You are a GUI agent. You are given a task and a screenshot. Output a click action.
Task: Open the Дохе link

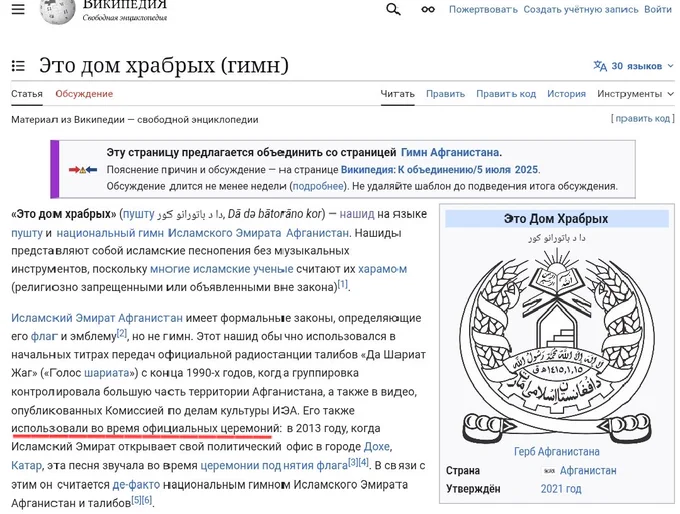(x=377, y=446)
